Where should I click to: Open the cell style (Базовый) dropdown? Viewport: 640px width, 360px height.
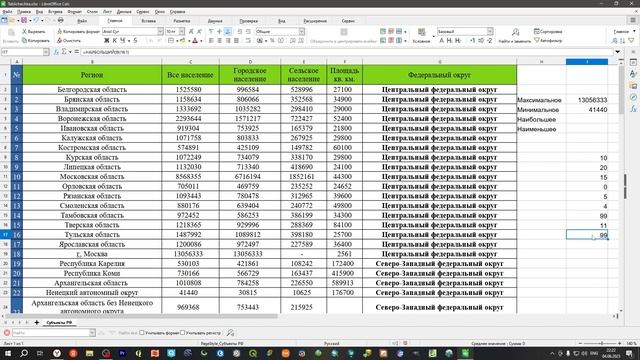pos(490,31)
